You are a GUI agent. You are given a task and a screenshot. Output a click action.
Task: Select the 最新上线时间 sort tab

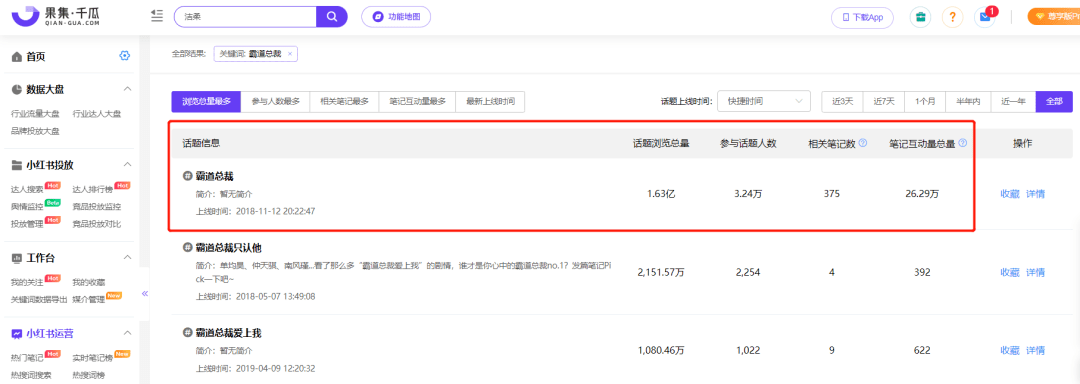click(x=490, y=101)
